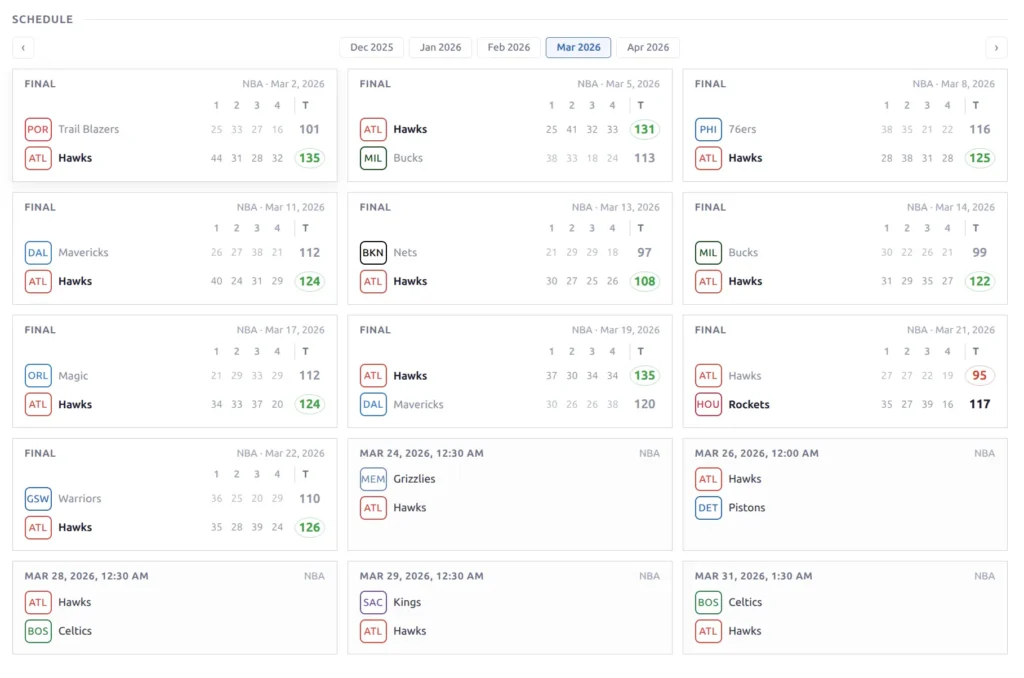
Task: Click the HOU Rockets team badge
Action: 708,404
